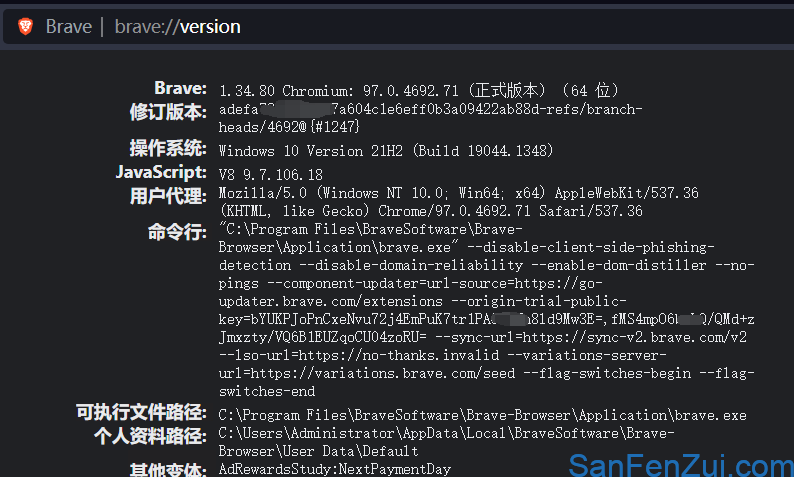Click the pings --component-updater command line row
The width and height of the screenshot is (794, 477).
tap(411, 284)
